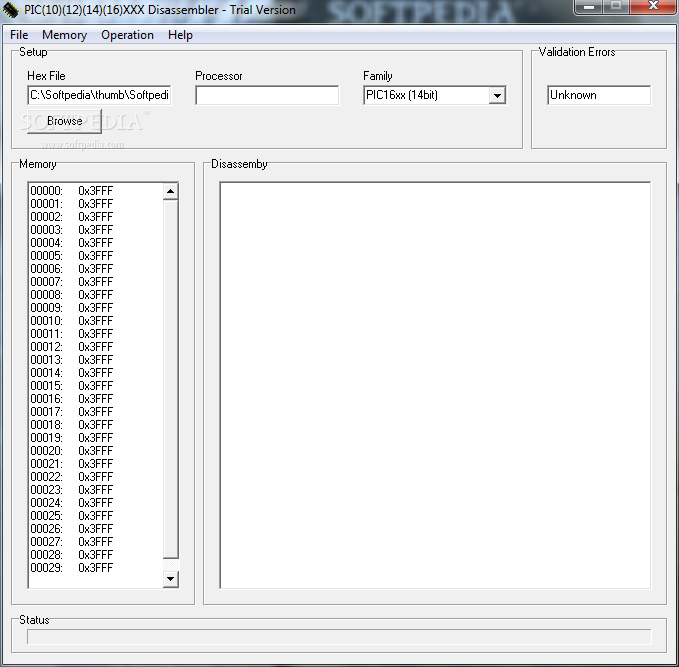This screenshot has height=667, width=679.
Task: Select memory row 00018: 0x3FFF
Action: coord(71,424)
